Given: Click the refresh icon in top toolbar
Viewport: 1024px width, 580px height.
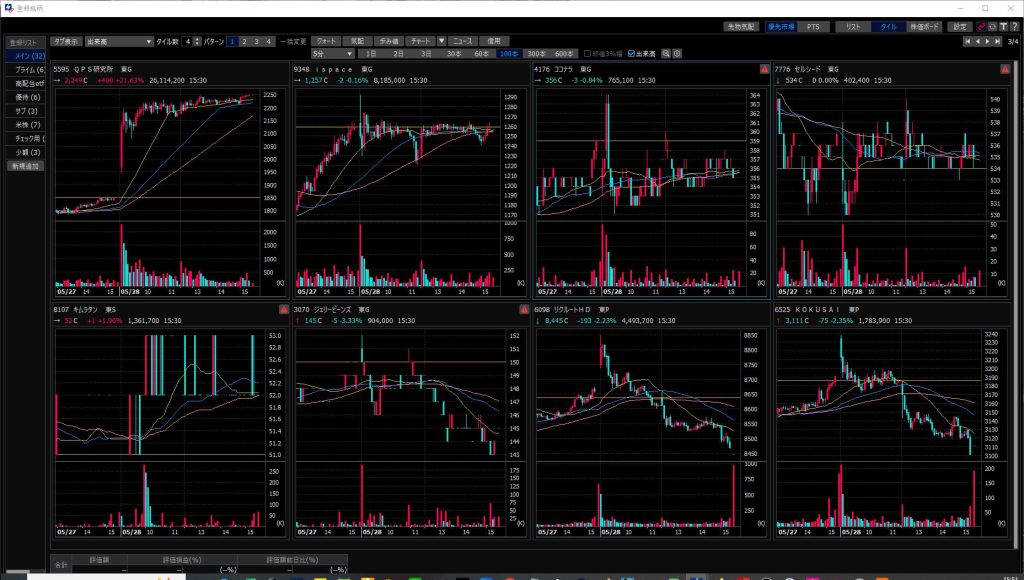Looking at the screenshot, I should pyautogui.click(x=992, y=27).
